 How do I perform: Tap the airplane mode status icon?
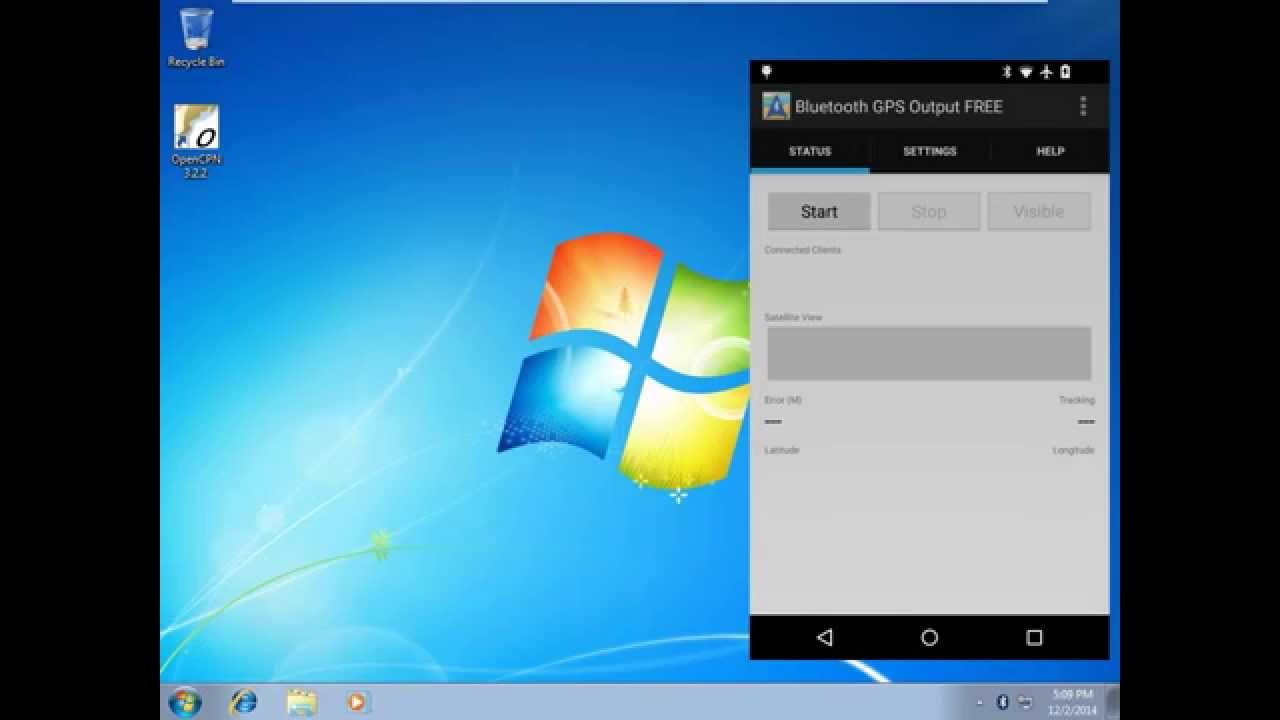1046,72
